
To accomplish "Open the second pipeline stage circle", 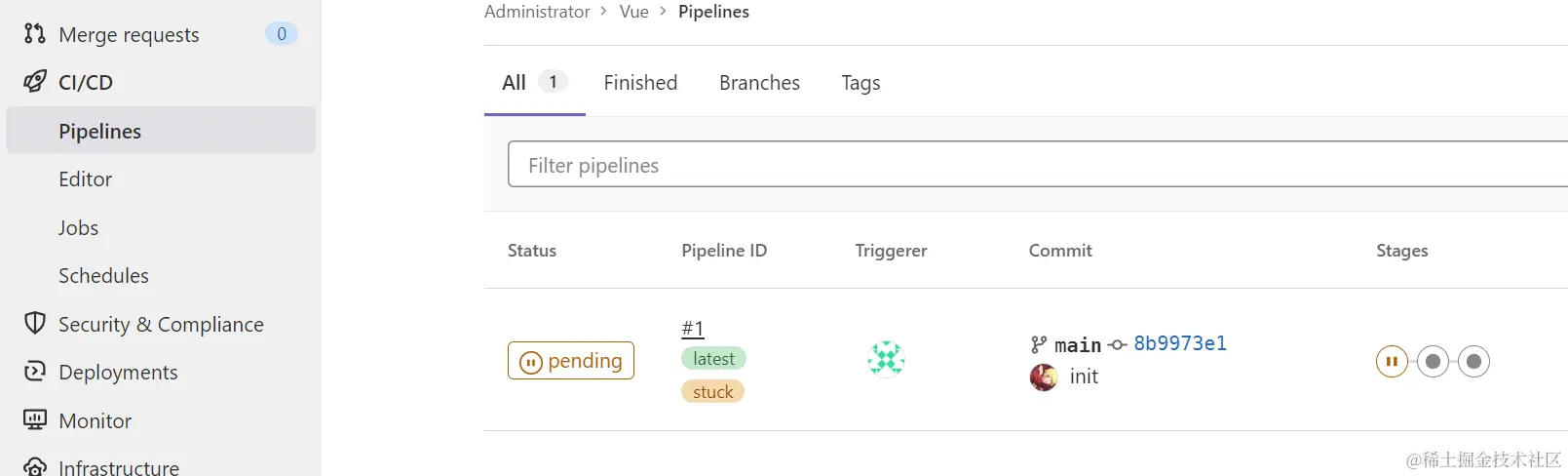I will tap(1433, 362).
